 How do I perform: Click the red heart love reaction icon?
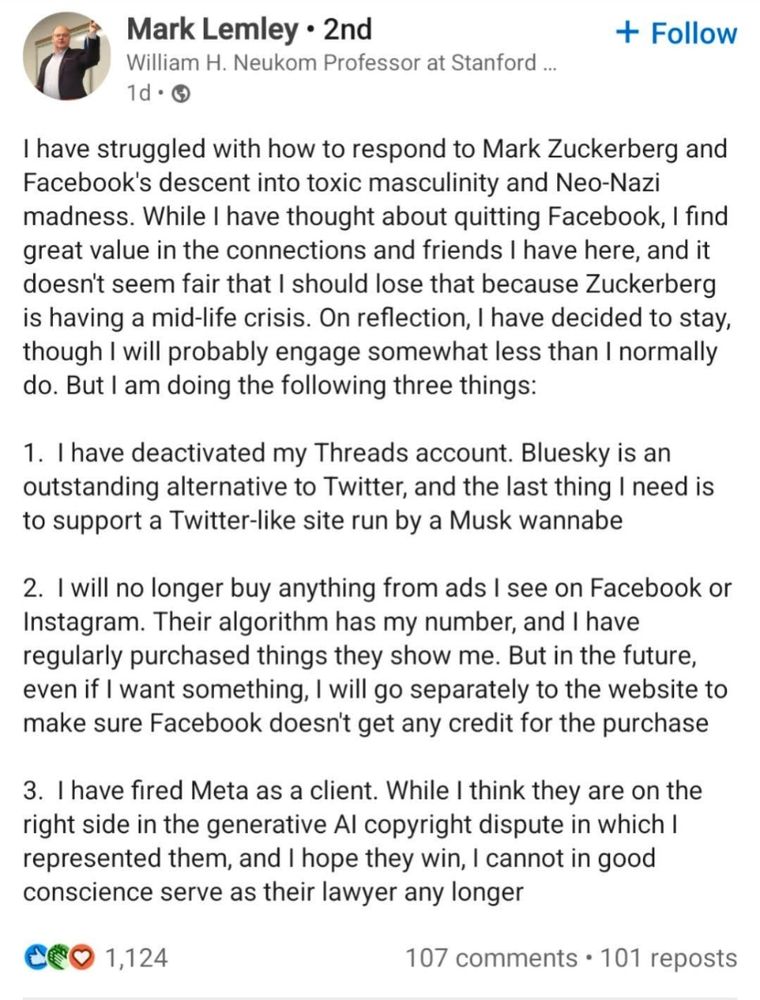pos(82,957)
